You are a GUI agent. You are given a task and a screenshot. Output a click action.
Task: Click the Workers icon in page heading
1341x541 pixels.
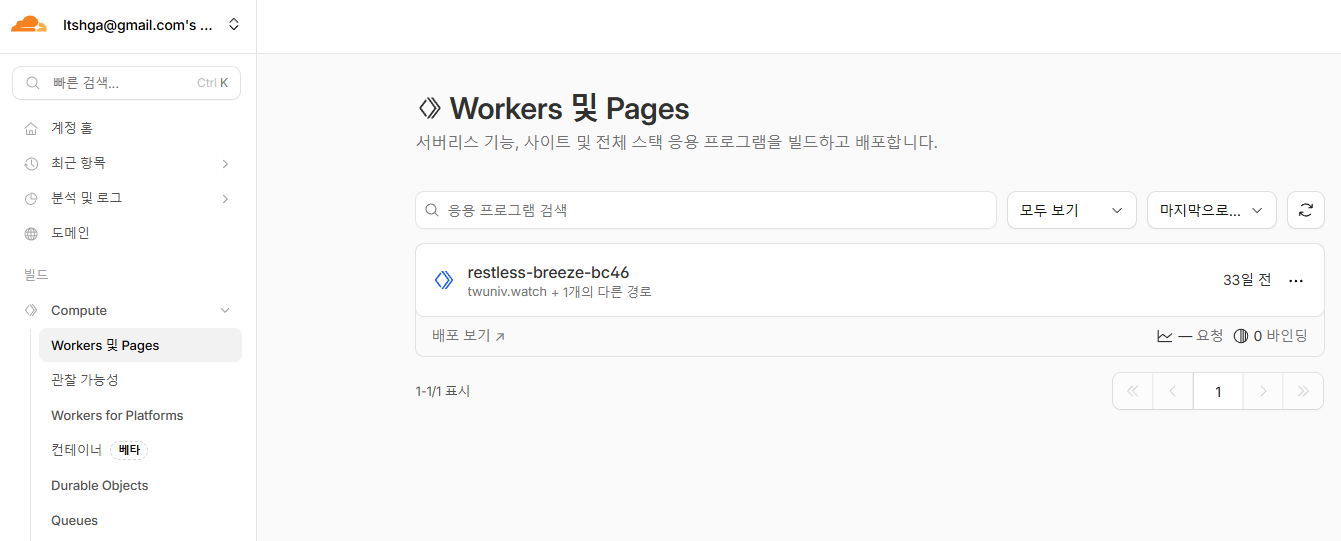point(429,108)
